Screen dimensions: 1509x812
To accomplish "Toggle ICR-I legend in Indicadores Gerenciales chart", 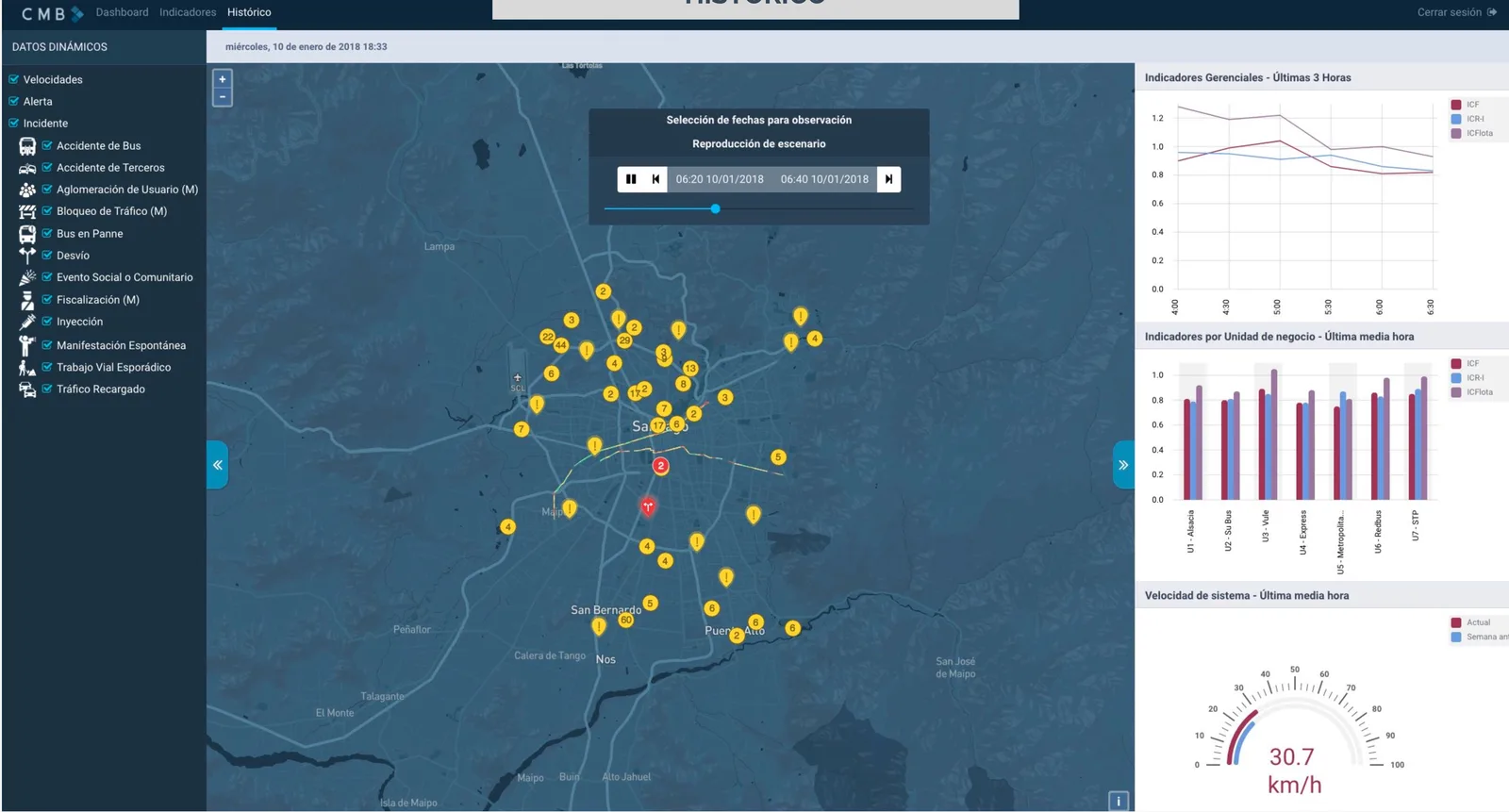I will [x=1468, y=119].
